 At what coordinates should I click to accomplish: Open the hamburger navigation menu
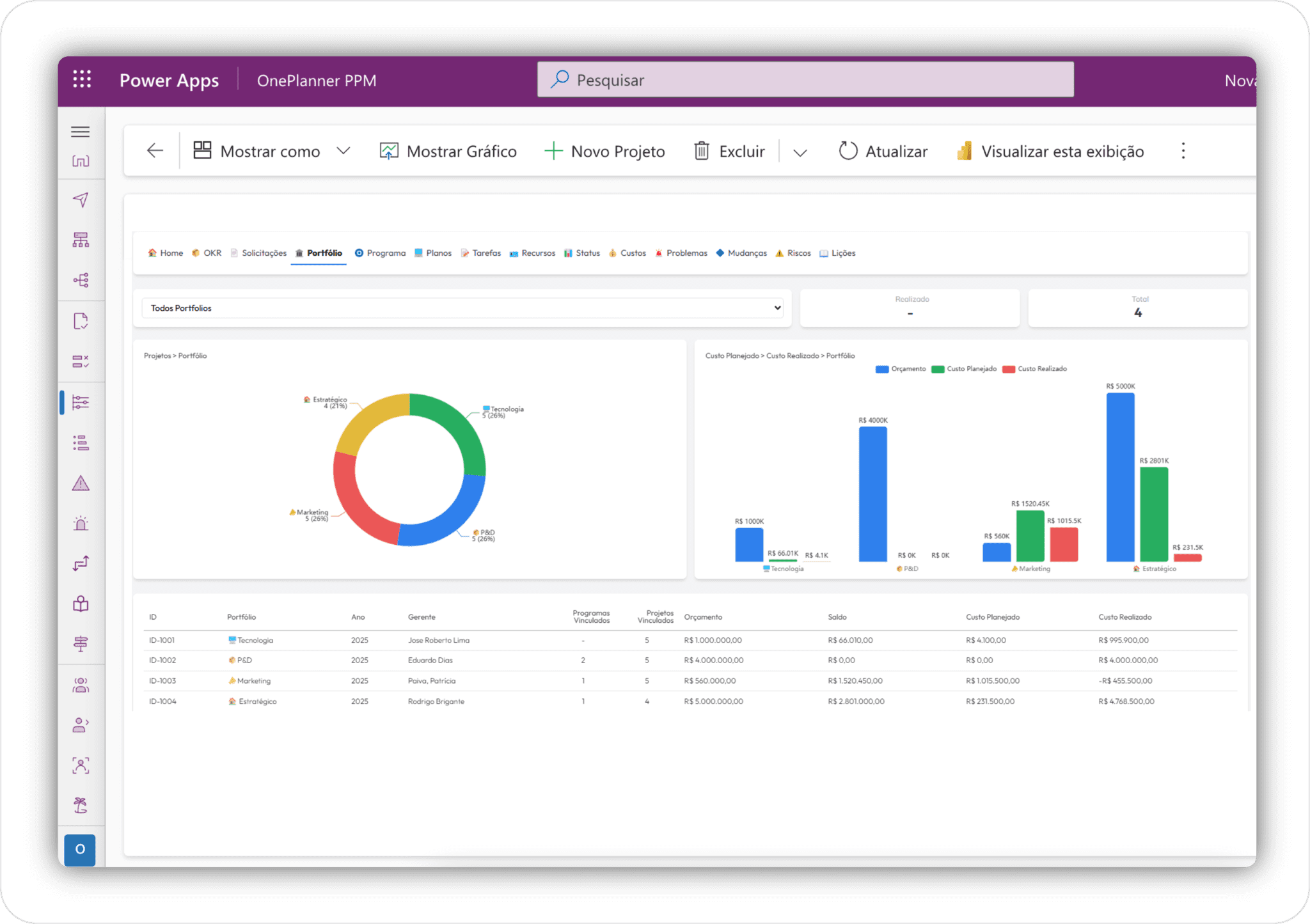pos(81,132)
